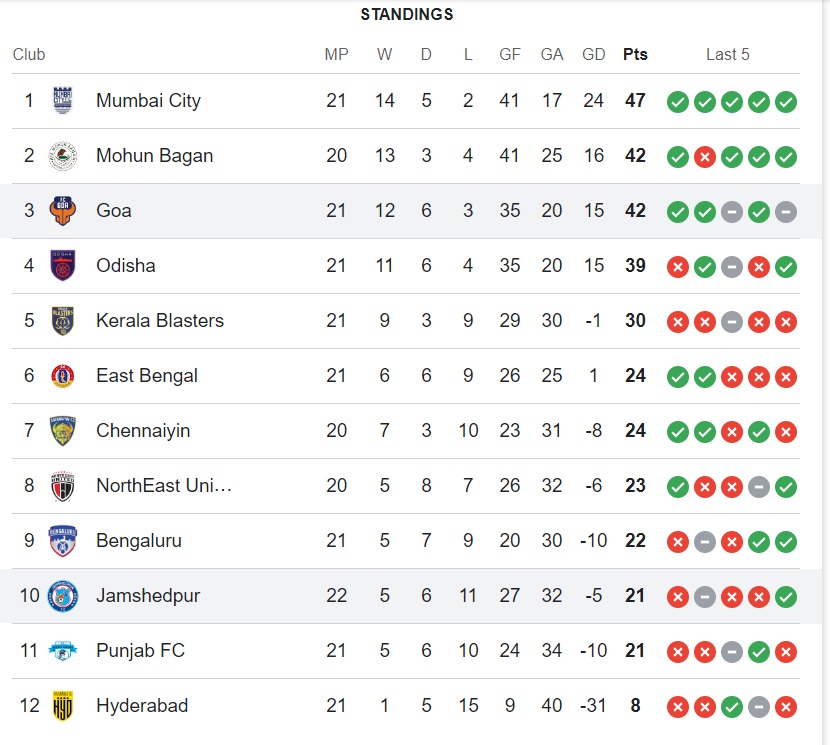This screenshot has width=830, height=745.
Task: Click Goa's last grey draw icon
Action: (786, 212)
